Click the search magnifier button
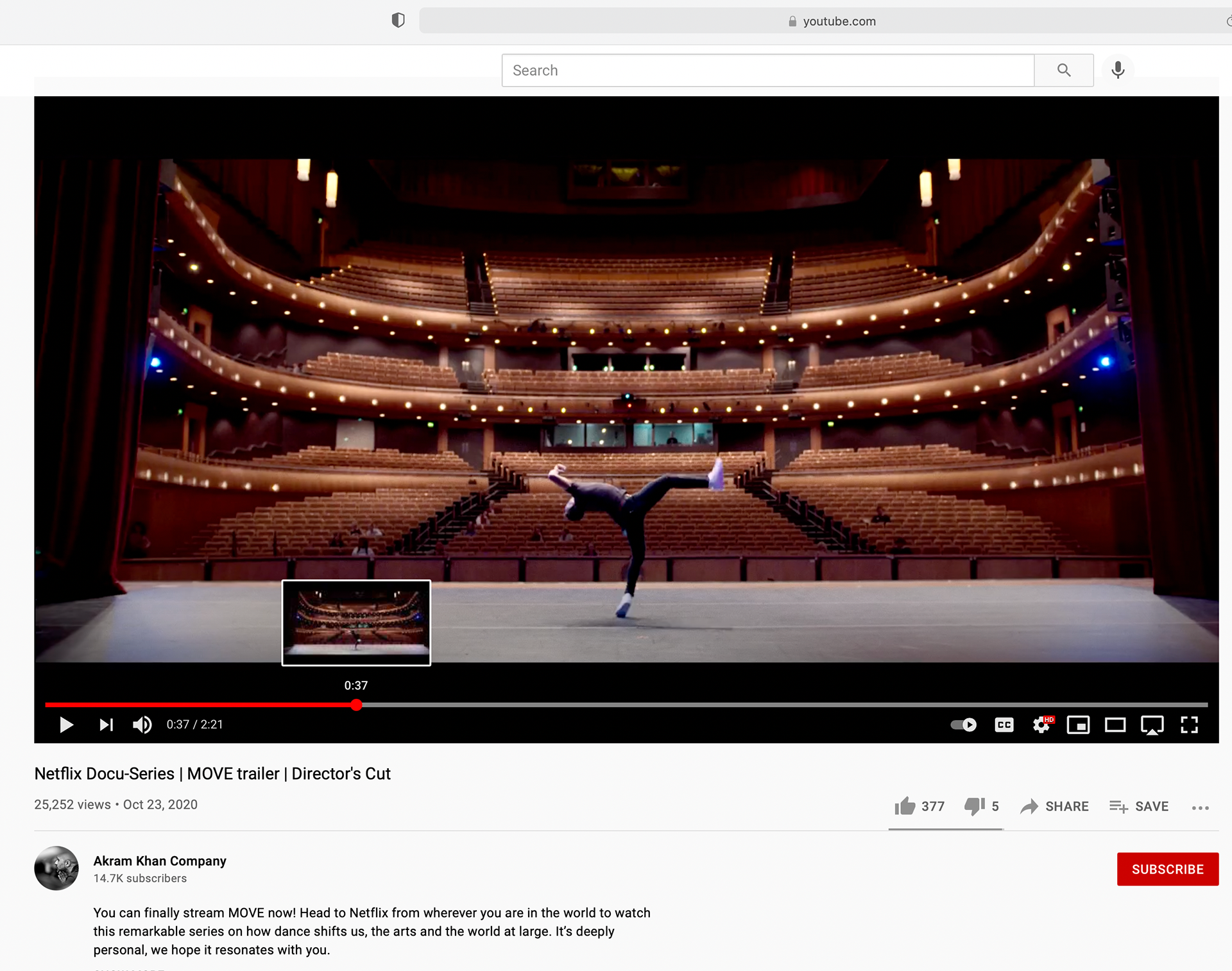1232x971 pixels. 1064,70
